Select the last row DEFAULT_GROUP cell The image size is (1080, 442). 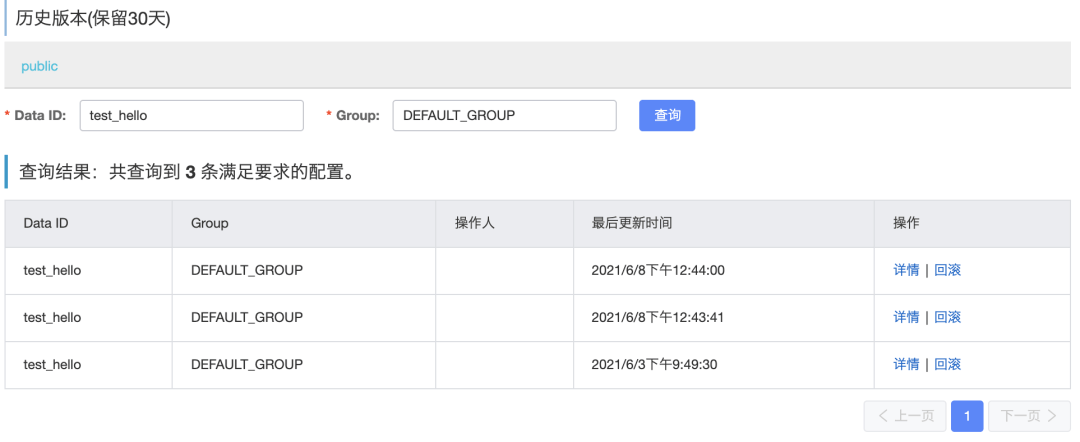click(x=246, y=365)
